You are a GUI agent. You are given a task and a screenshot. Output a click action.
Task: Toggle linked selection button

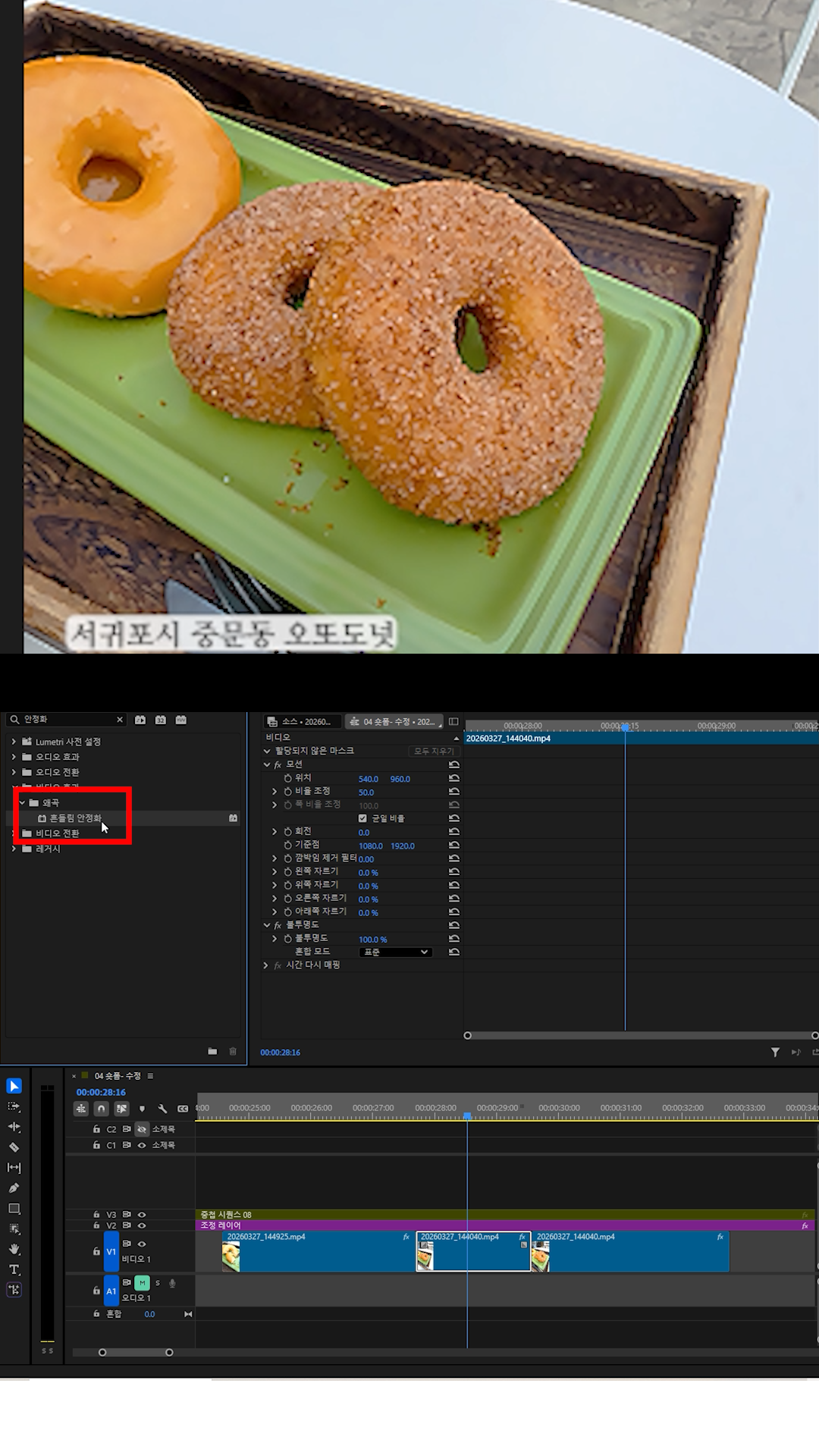point(121,1109)
